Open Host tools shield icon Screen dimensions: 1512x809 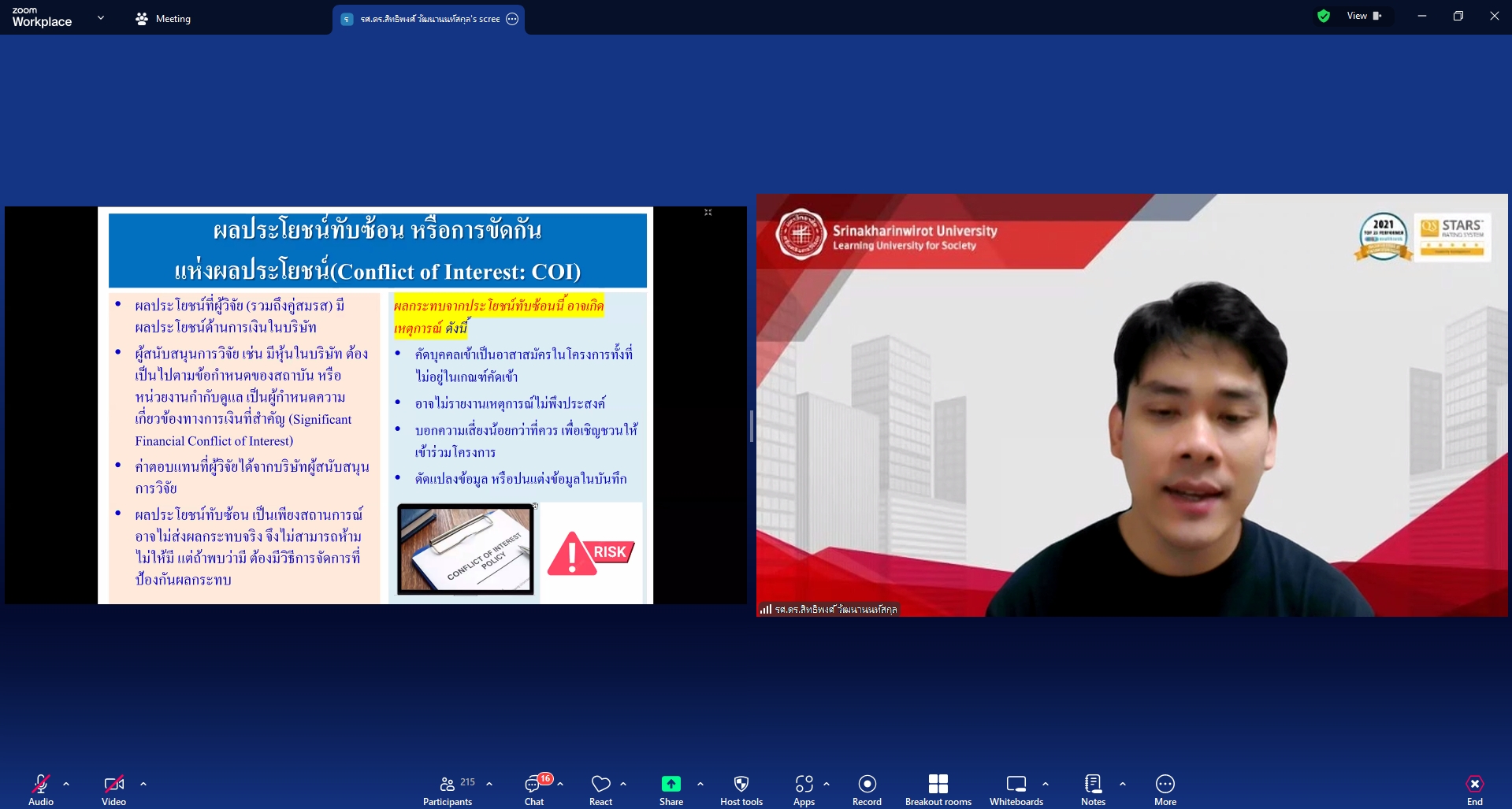click(x=741, y=784)
